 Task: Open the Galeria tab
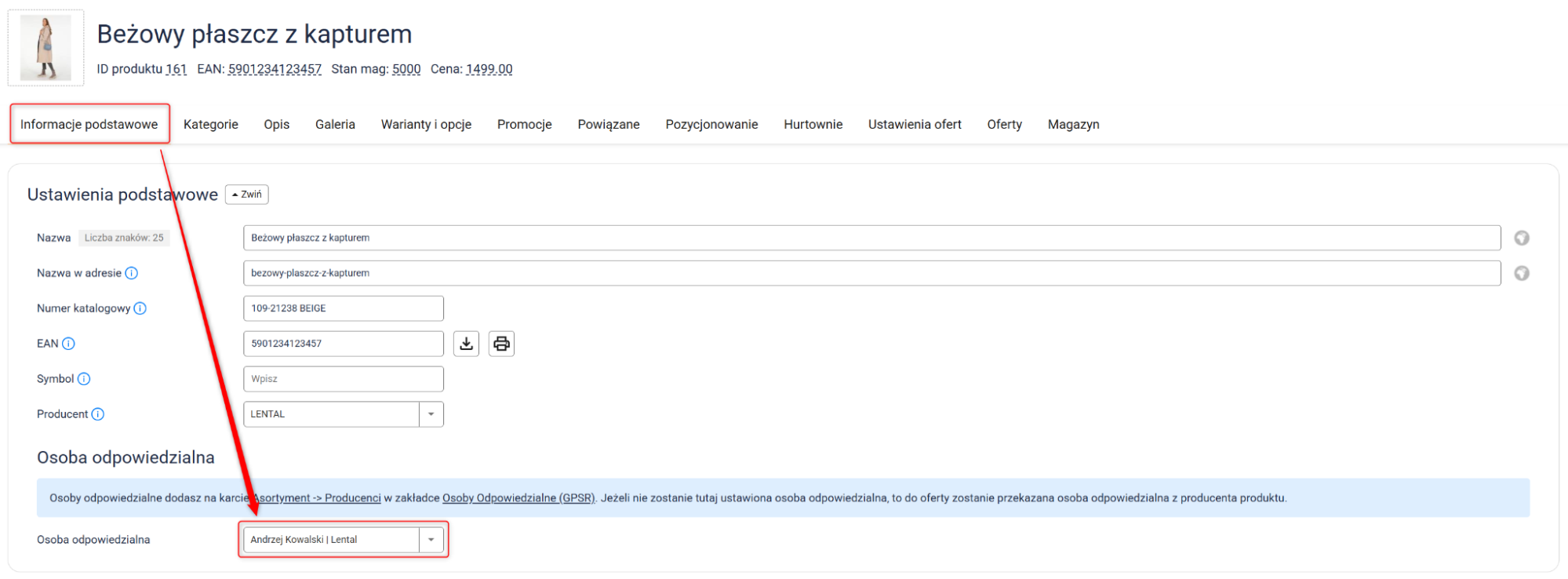335,124
